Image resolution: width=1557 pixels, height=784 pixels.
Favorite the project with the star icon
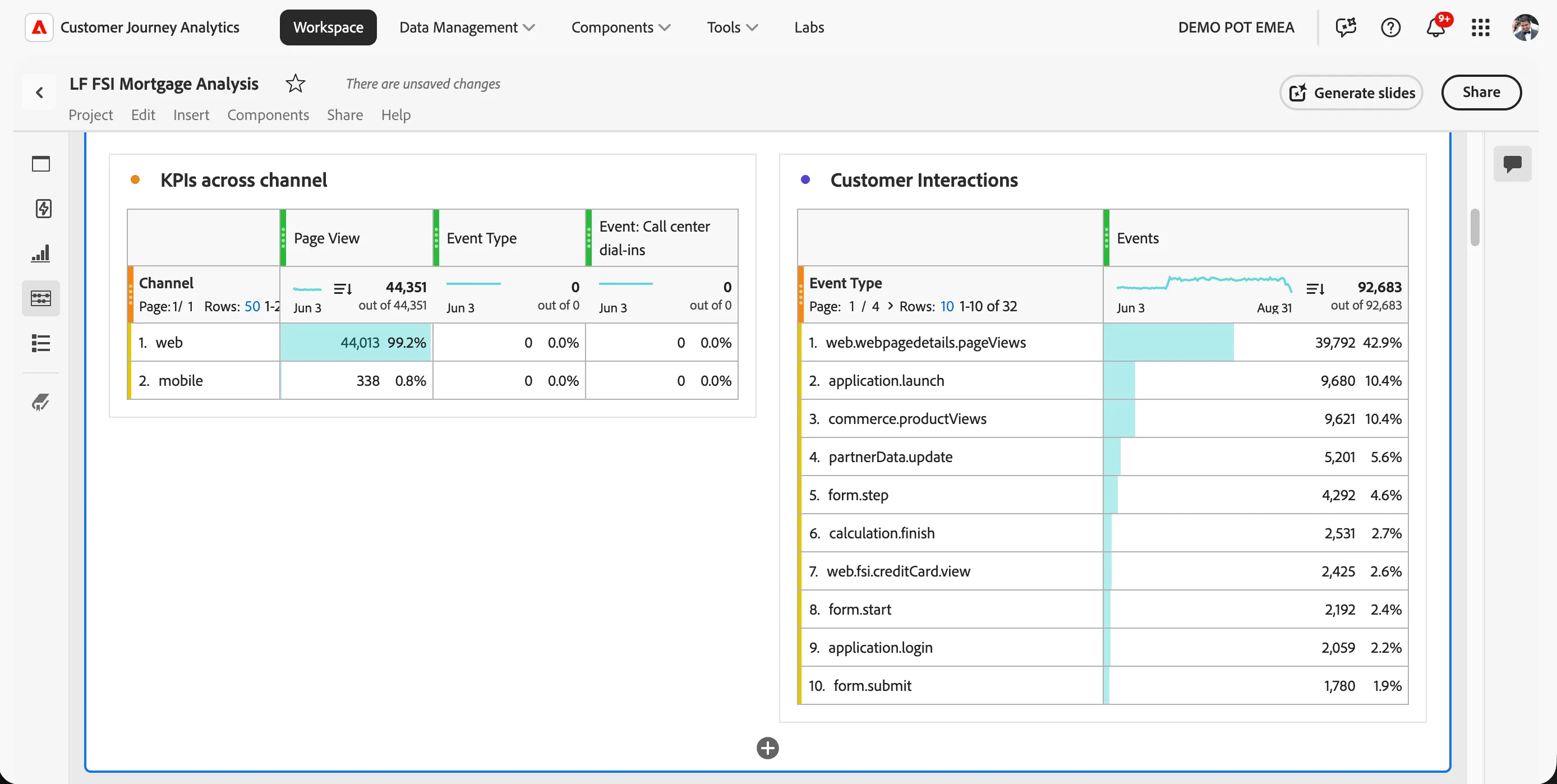pos(295,84)
